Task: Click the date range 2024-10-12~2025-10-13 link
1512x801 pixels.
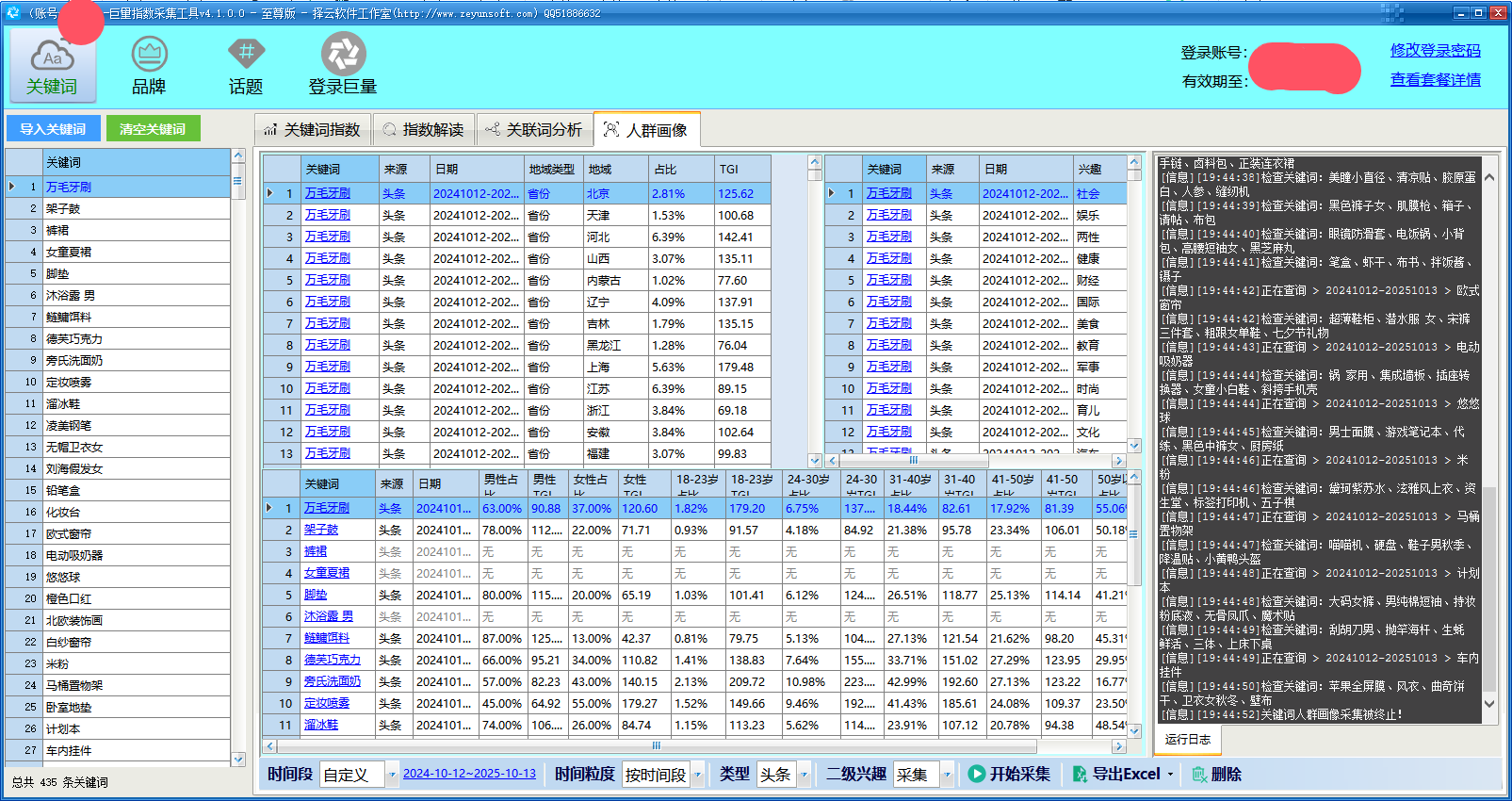Action: tap(469, 774)
